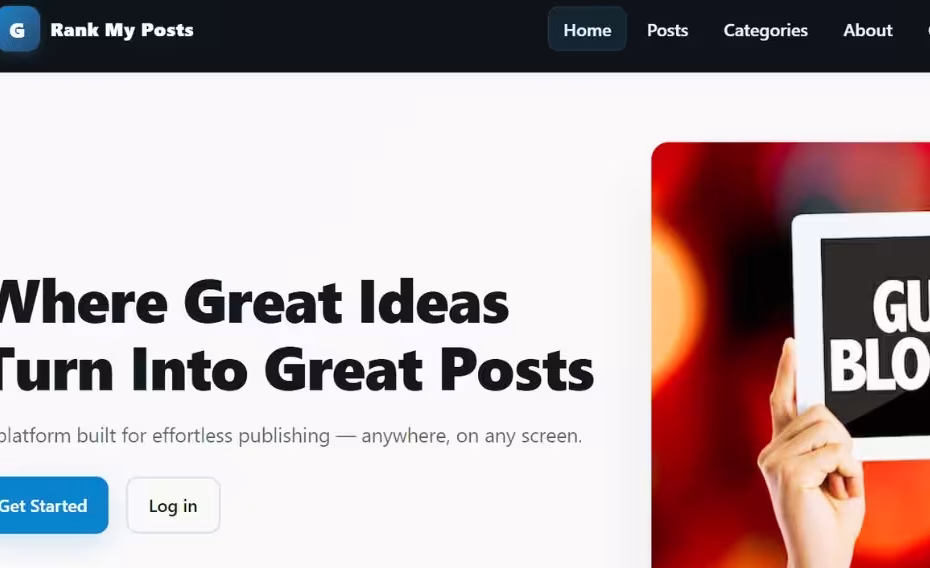
Task: Select the Home nav item
Action: click(x=587, y=30)
